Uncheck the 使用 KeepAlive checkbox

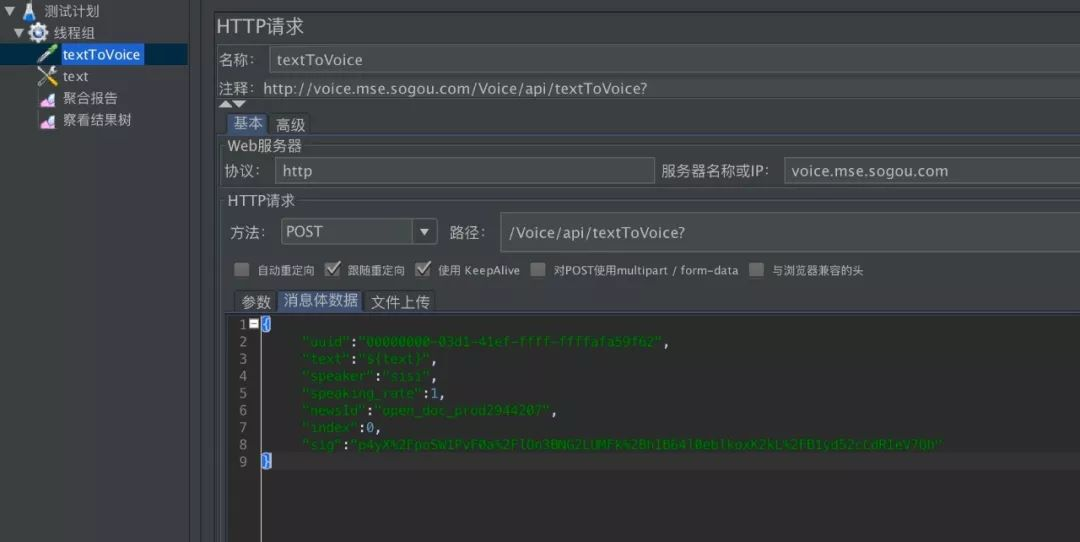tap(423, 269)
